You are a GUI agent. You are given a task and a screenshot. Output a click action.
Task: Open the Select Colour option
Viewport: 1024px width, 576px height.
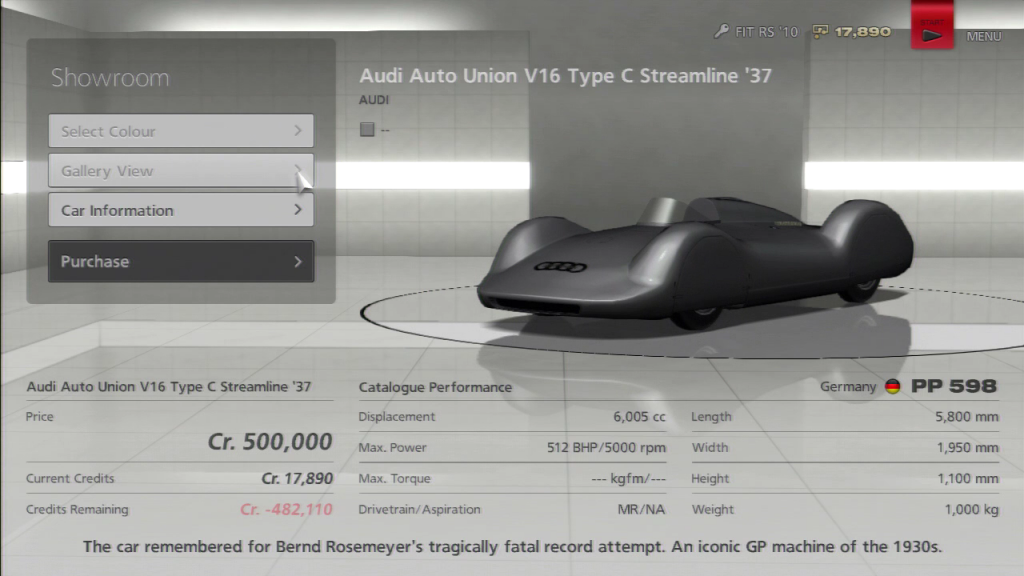click(x=180, y=131)
